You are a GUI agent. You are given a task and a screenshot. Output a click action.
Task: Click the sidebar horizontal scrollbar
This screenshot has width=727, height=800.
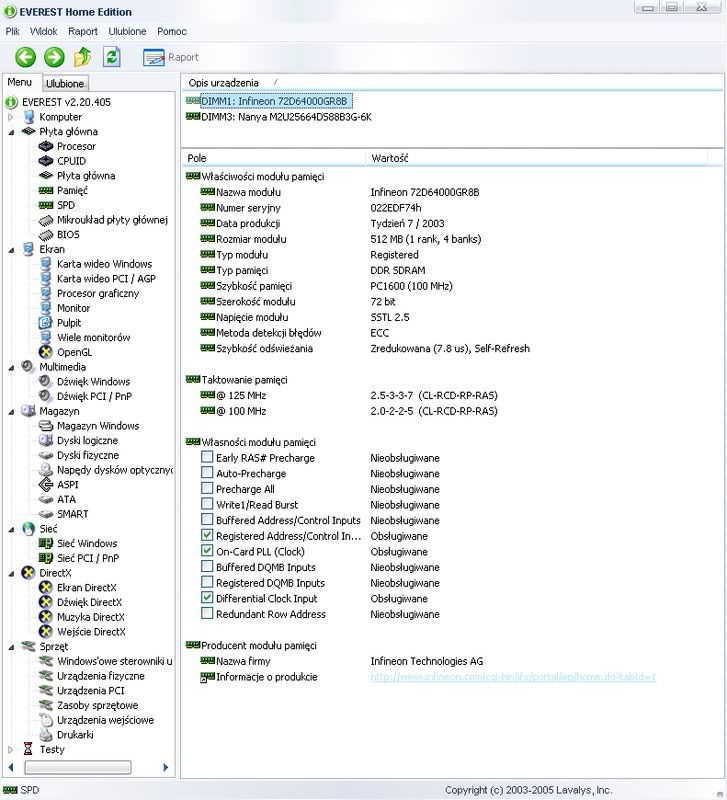pos(80,767)
